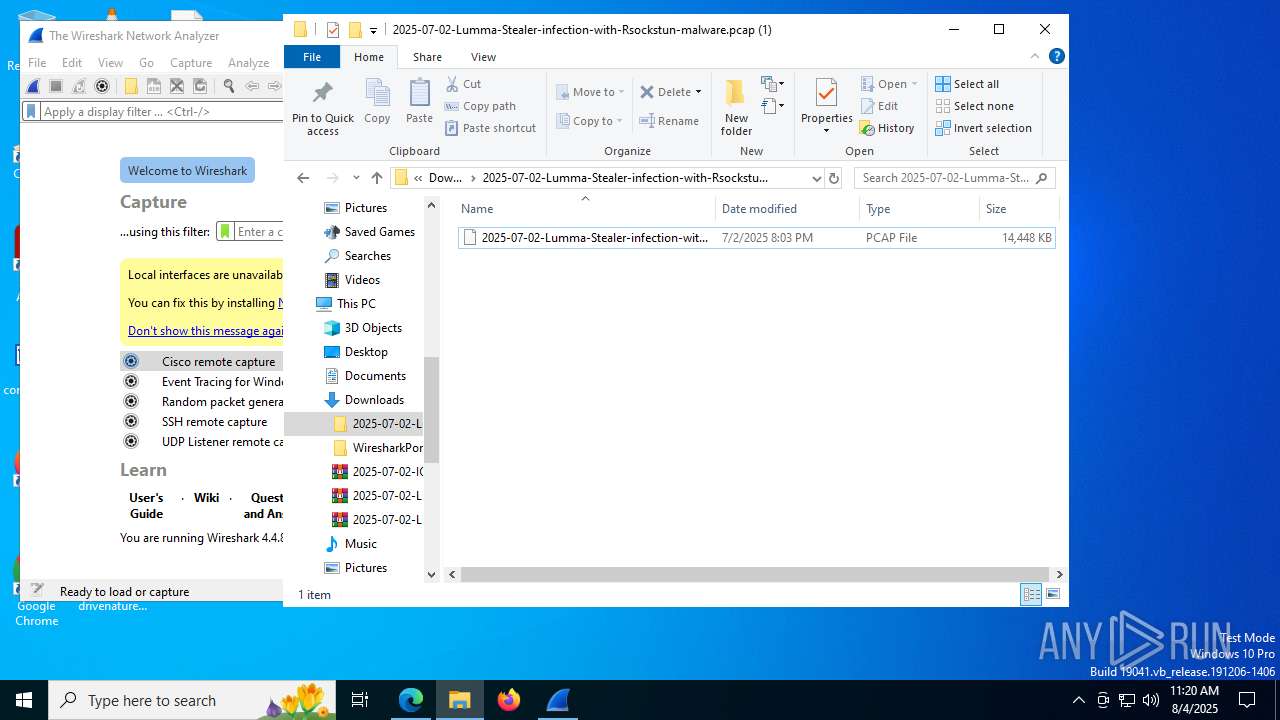Sort by Date modified column

tap(787, 208)
